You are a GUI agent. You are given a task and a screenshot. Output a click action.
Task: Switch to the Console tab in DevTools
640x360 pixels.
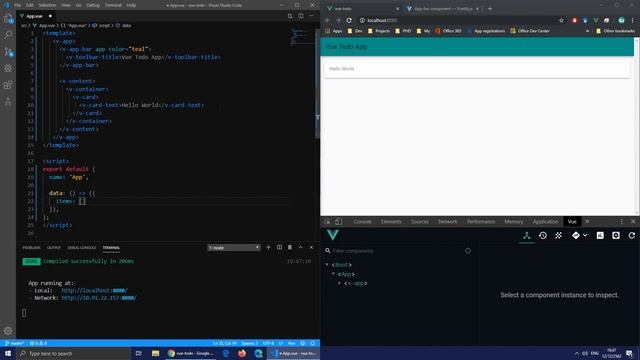pos(362,222)
